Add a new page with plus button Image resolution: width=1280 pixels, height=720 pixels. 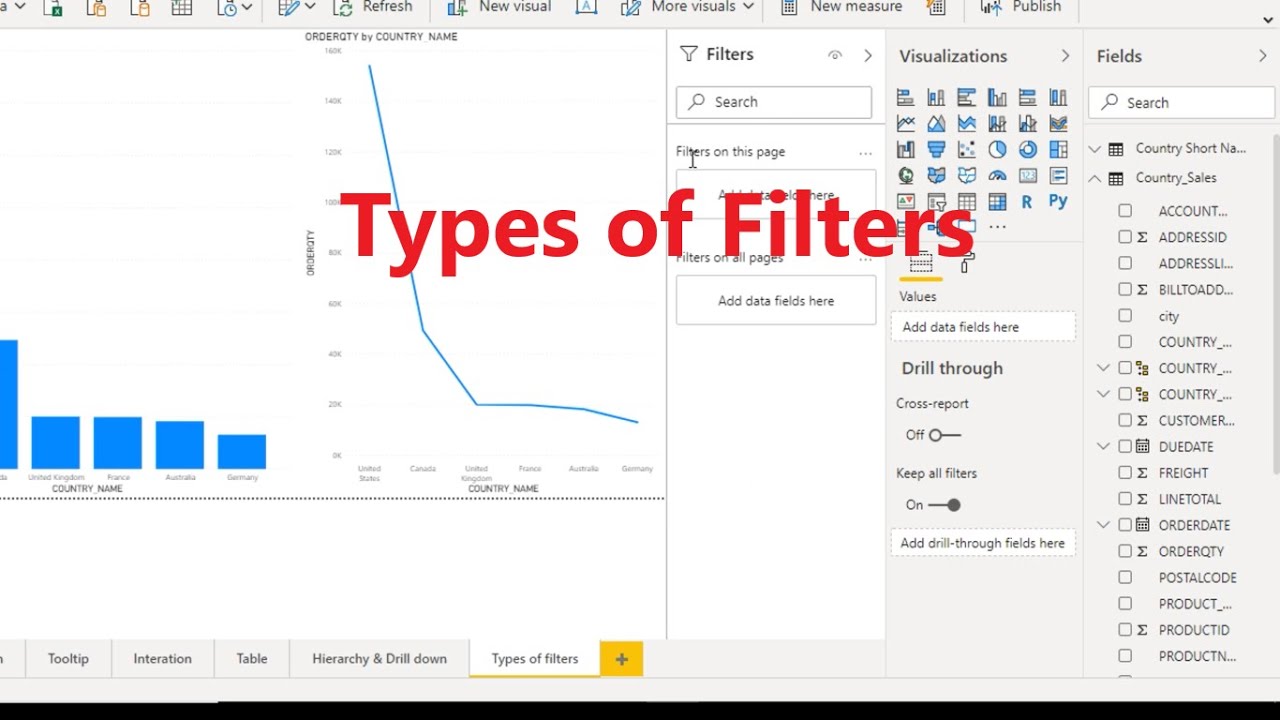pos(621,659)
